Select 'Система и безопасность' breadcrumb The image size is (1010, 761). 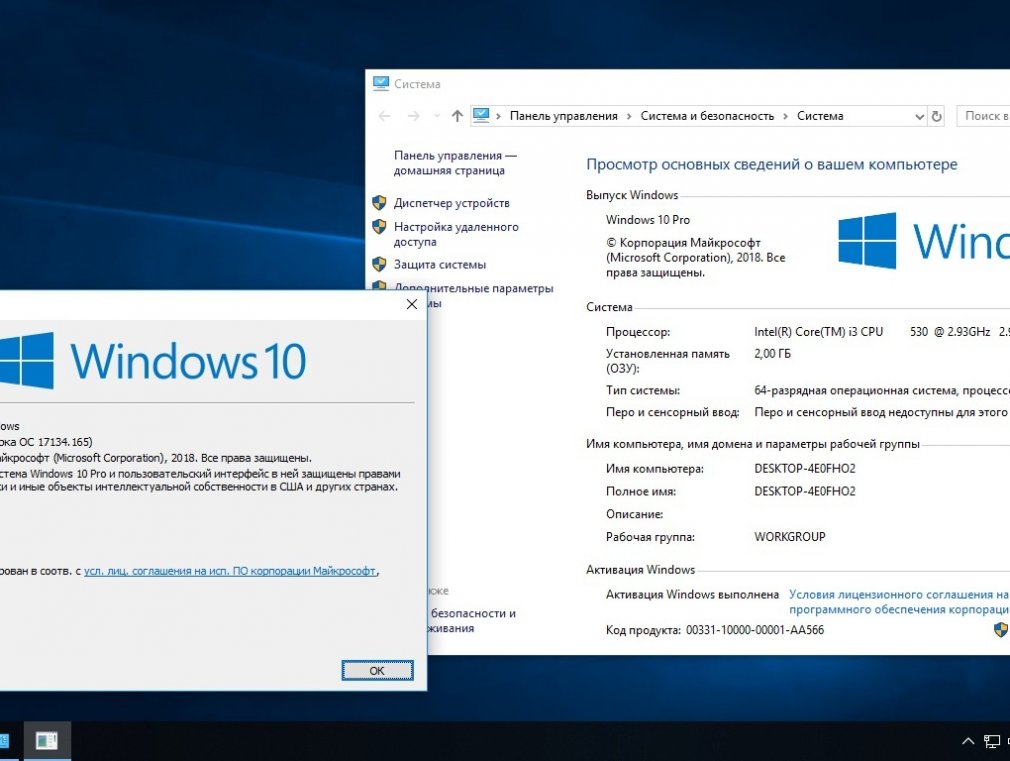tap(707, 116)
